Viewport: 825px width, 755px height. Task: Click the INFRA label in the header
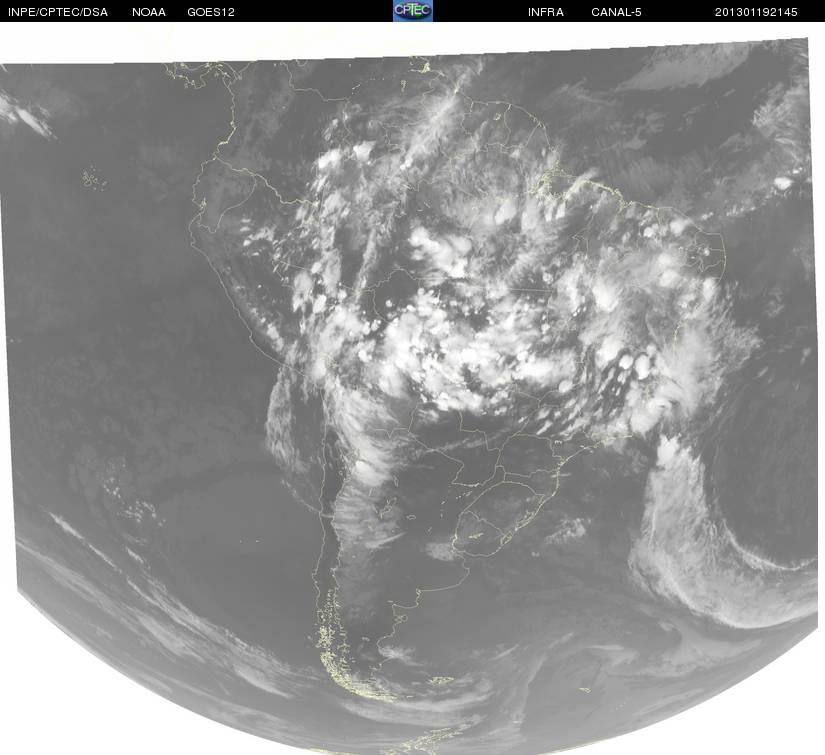[546, 12]
